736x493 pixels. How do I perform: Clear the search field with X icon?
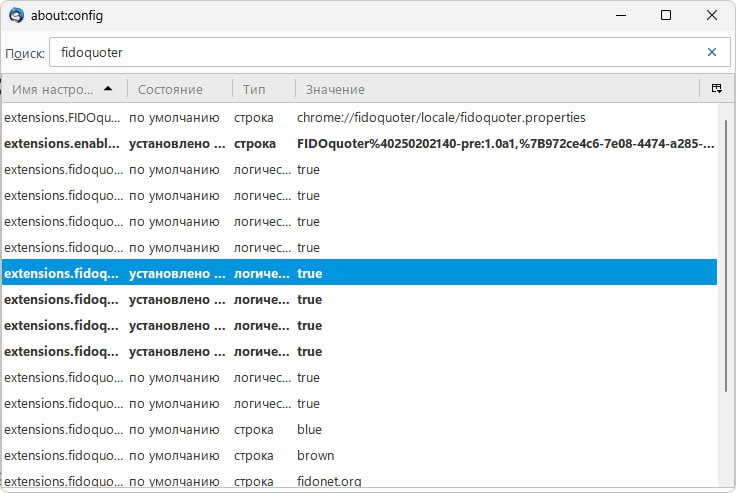(x=712, y=52)
